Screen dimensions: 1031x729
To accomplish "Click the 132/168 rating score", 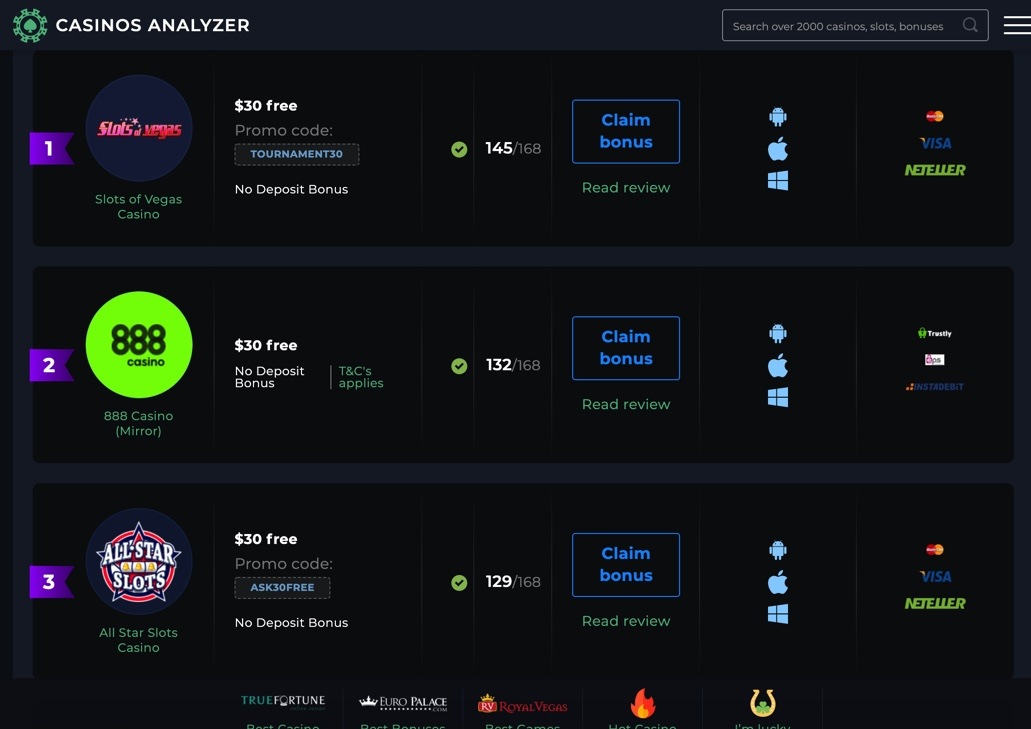I will click(514, 365).
